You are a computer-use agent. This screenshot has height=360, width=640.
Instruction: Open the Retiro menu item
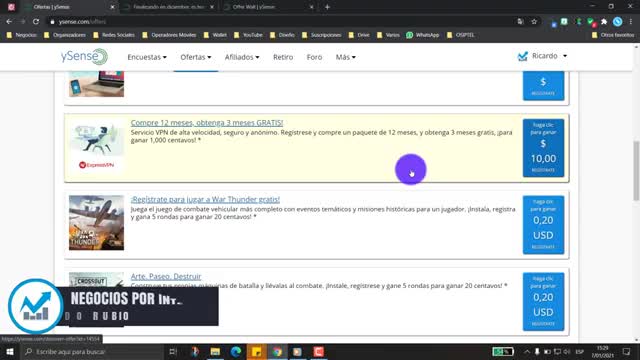[x=283, y=57]
